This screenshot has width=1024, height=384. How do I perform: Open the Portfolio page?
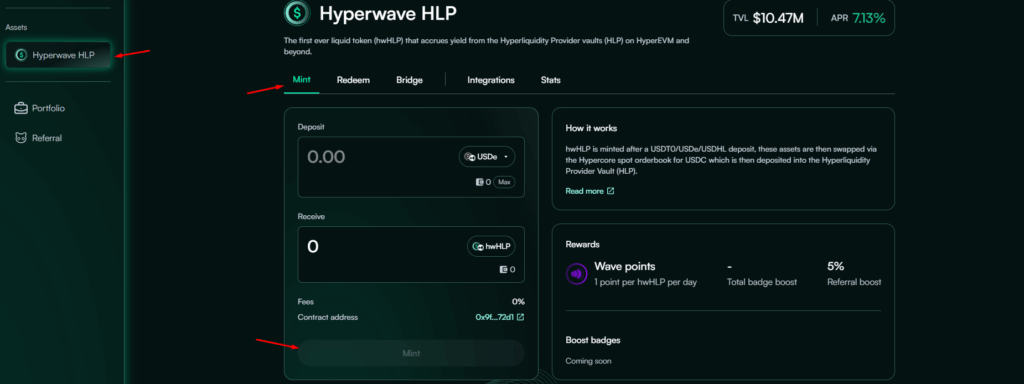[39, 108]
